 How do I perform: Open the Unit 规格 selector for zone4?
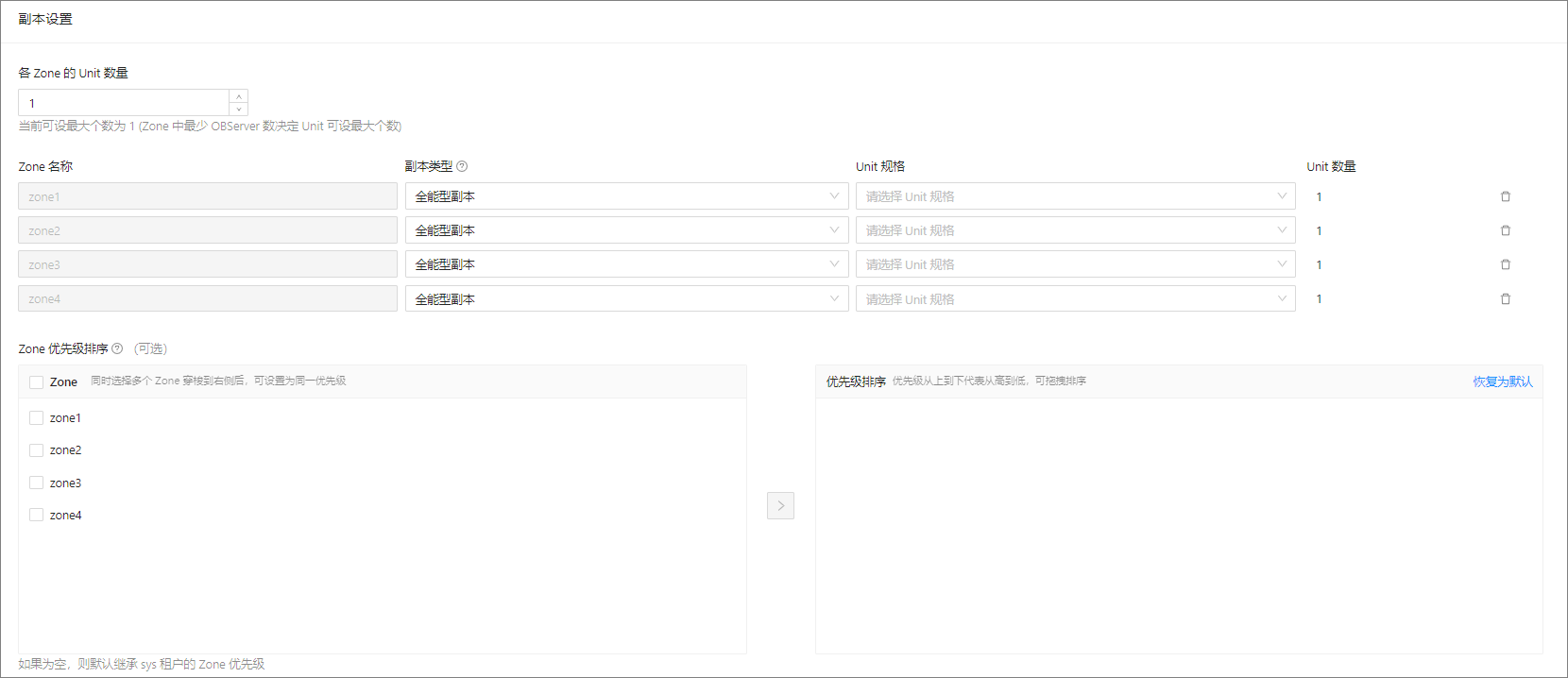(1075, 298)
